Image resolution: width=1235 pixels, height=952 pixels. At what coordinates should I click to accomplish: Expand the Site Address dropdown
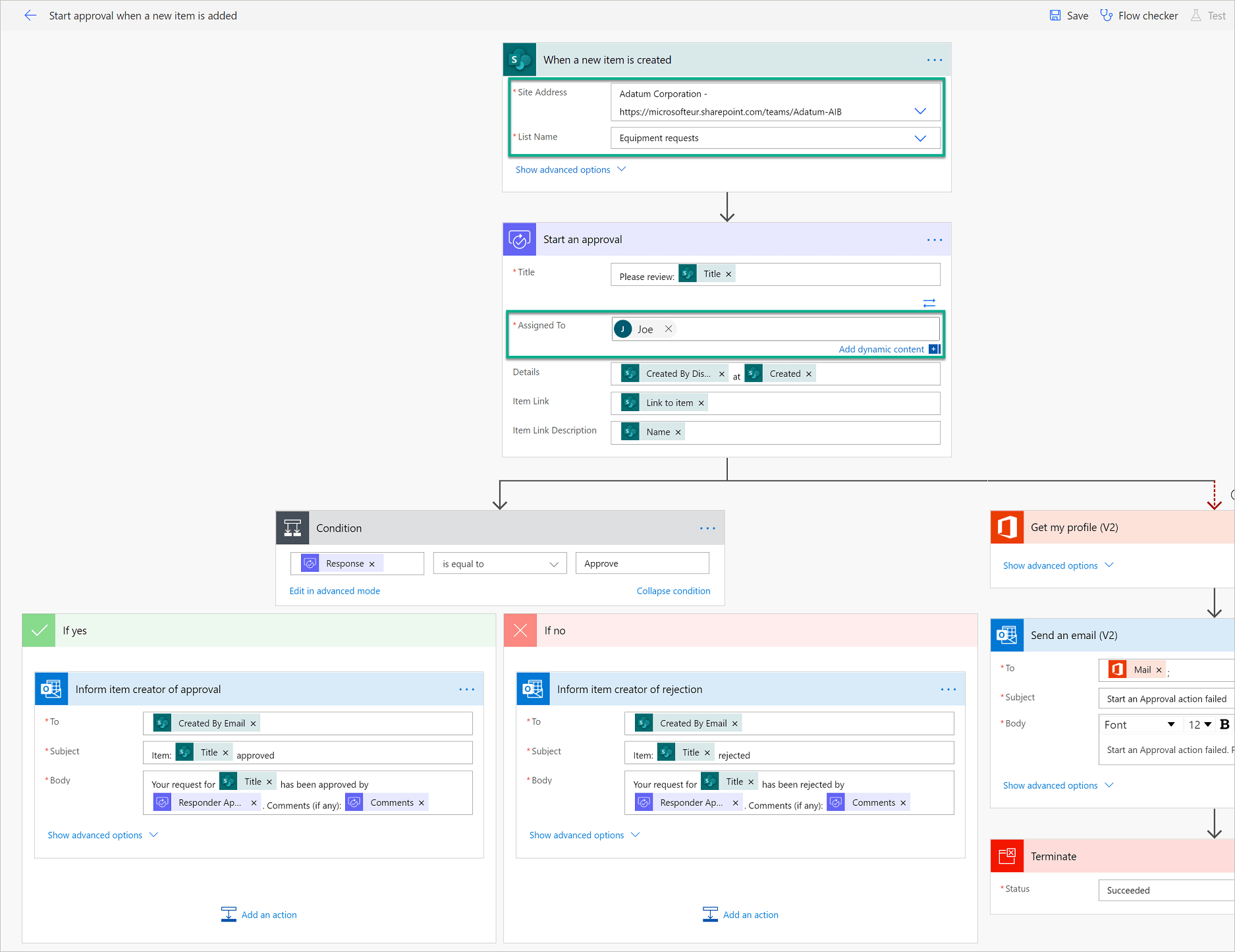tap(920, 111)
